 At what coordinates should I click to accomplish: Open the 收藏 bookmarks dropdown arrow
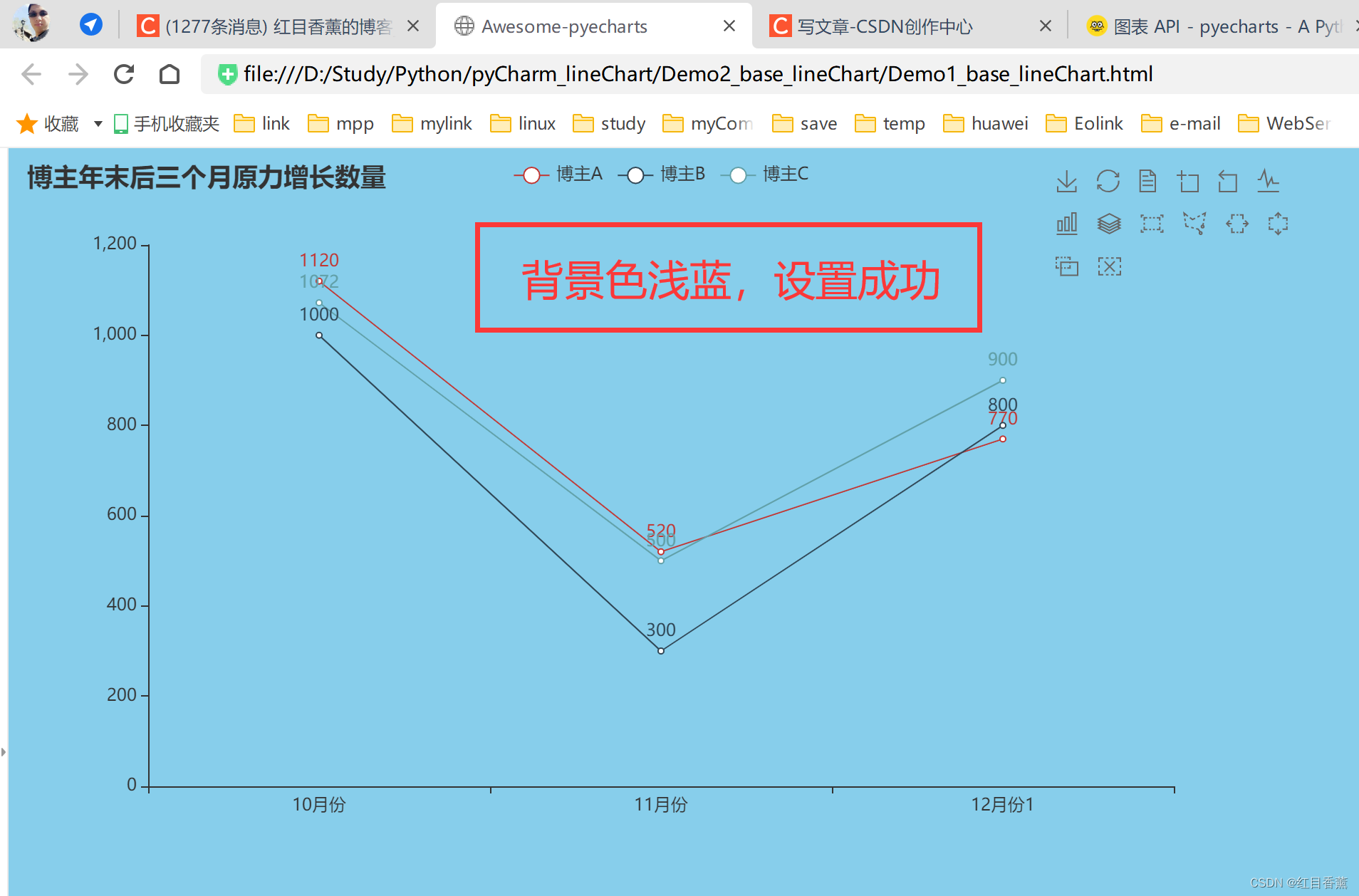(x=98, y=123)
